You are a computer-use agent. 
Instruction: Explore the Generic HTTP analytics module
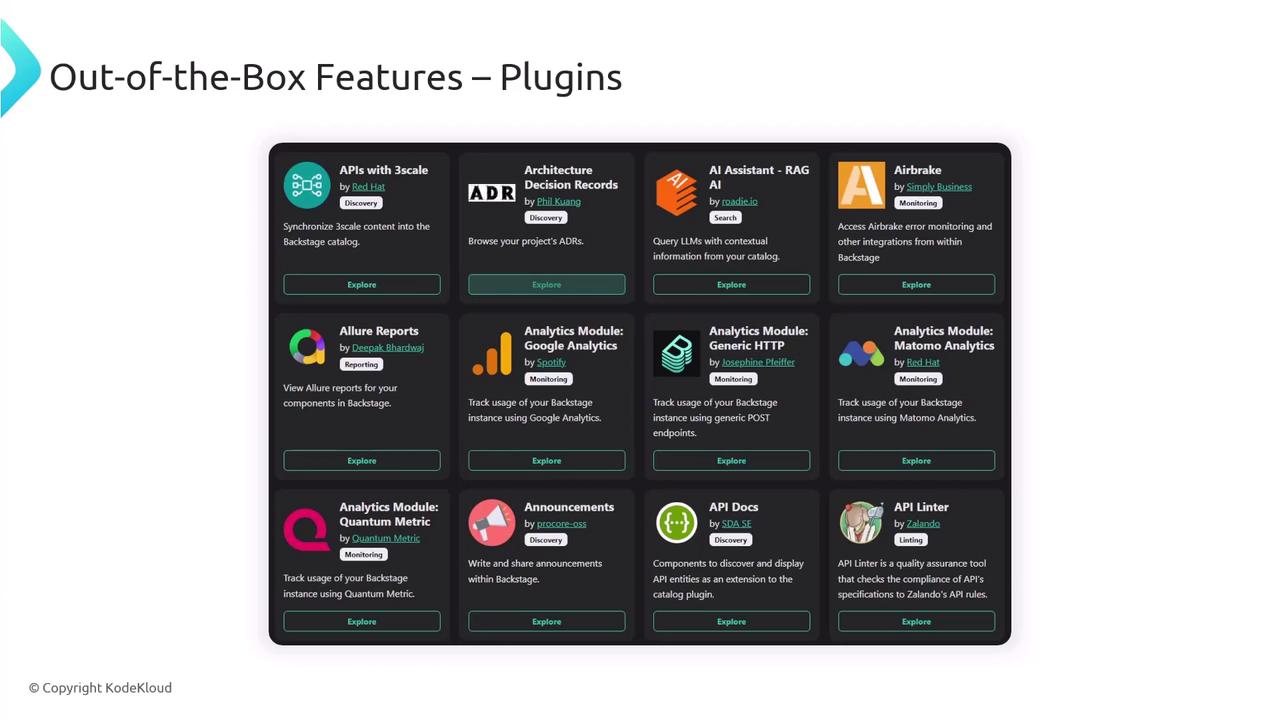[x=732, y=461]
